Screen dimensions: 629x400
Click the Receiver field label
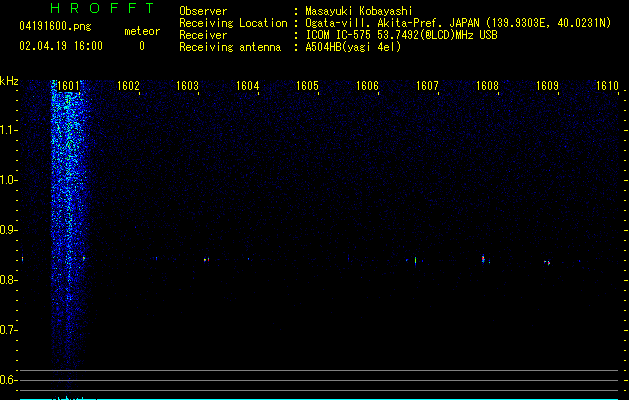tap(203, 35)
